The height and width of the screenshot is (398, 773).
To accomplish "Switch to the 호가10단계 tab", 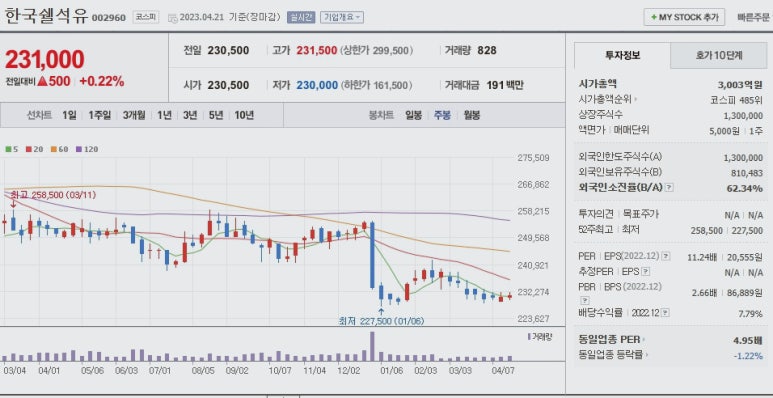I will coord(719,55).
